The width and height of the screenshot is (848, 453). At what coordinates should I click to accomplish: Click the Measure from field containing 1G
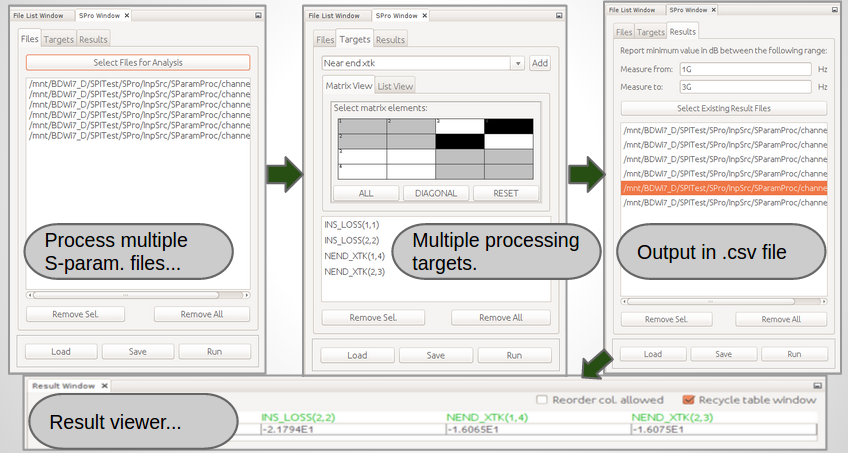point(744,70)
